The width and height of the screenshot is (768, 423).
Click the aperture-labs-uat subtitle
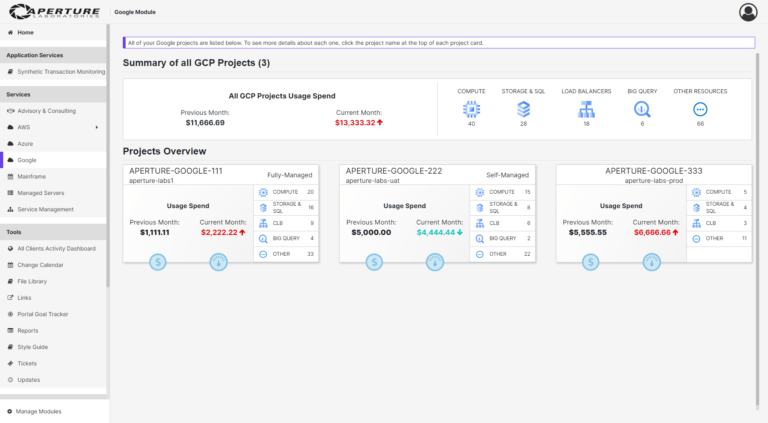372,181
